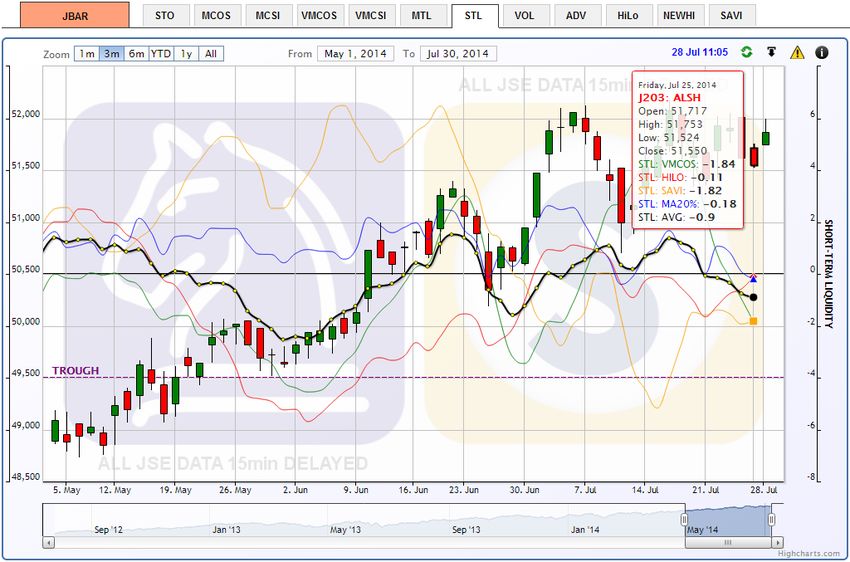Switch to the STO tab

click(x=165, y=16)
